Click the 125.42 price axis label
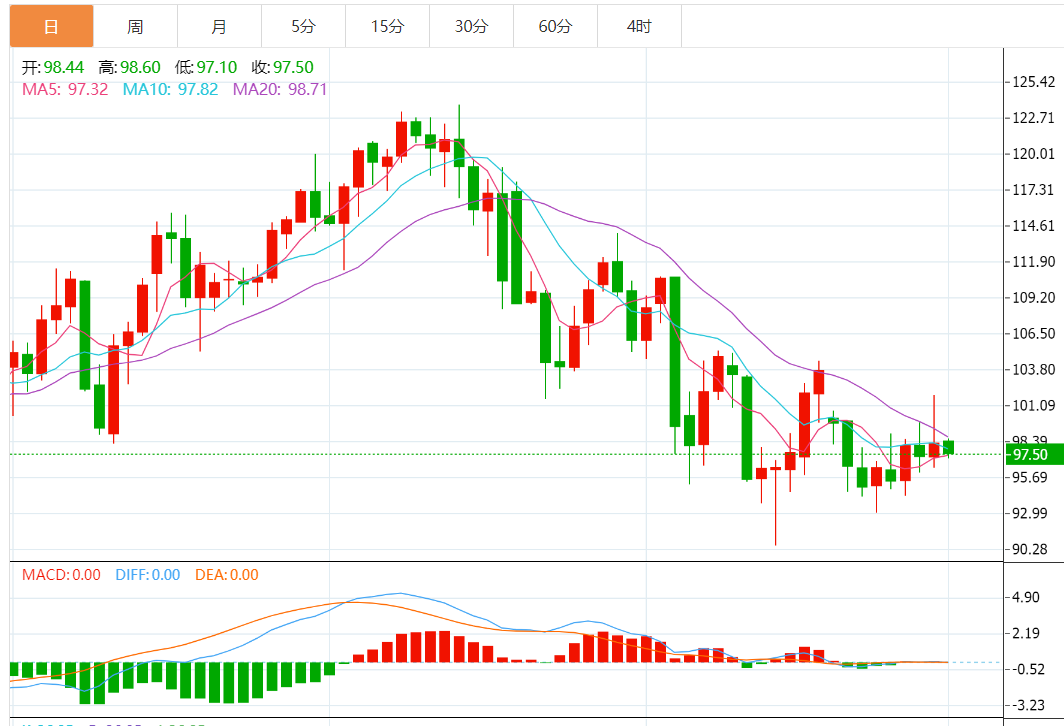Screen dimensions: 1064x726 (1033, 82)
